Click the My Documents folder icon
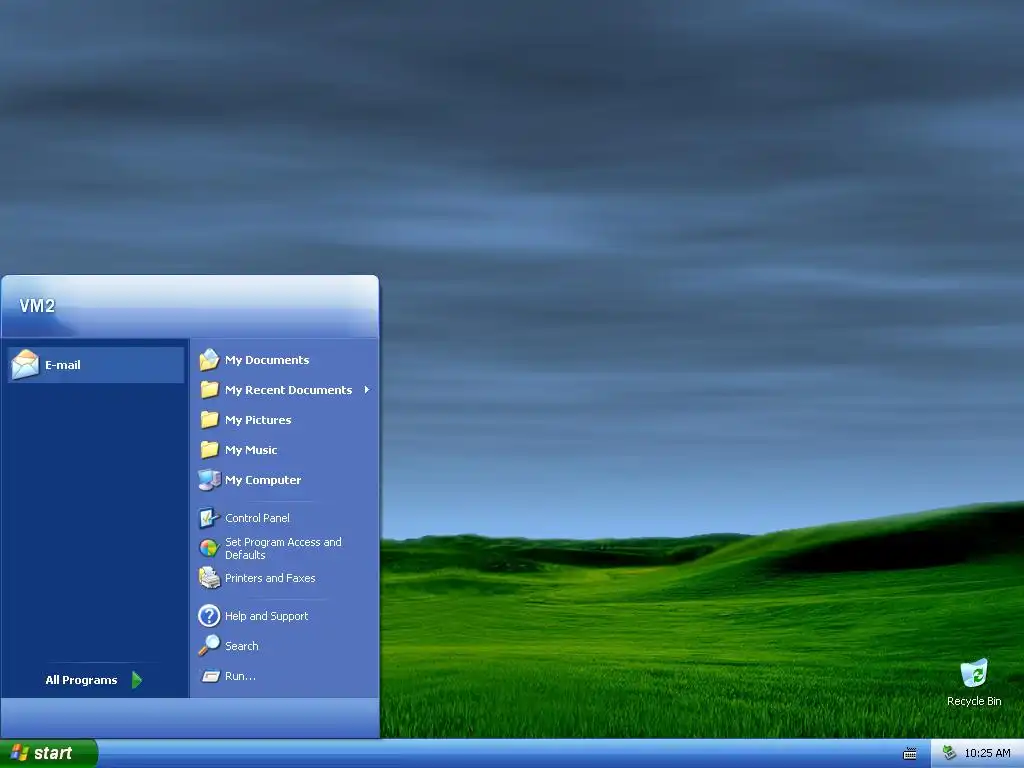The image size is (1024, 768). [x=209, y=360]
